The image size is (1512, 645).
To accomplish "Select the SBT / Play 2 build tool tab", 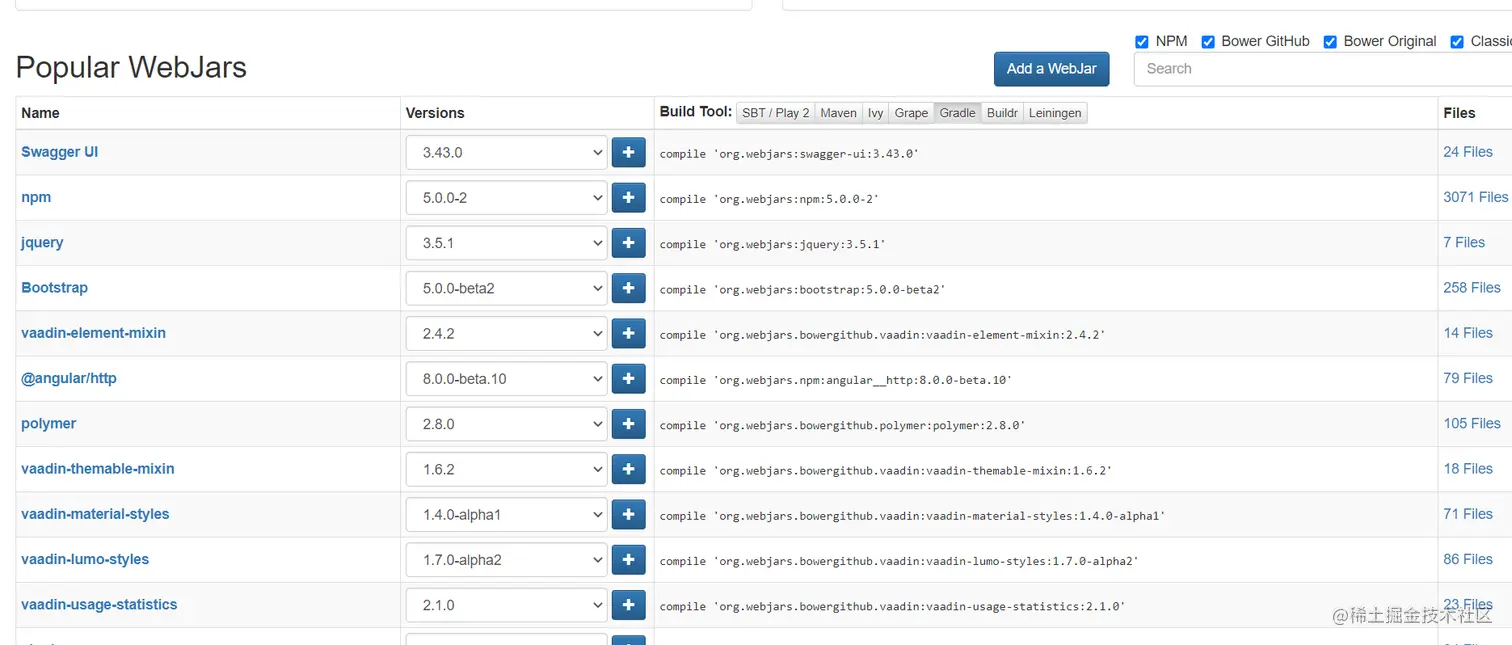I will [x=776, y=113].
